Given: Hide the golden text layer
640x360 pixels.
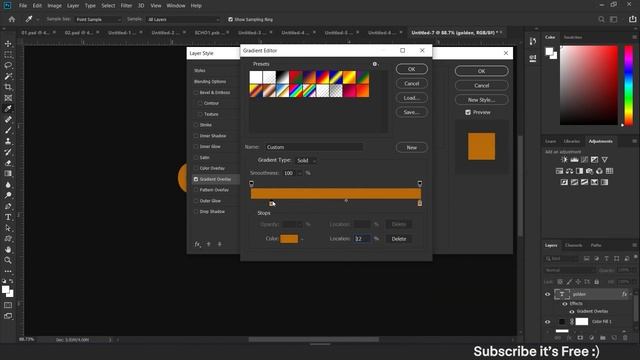Looking at the screenshot, I should tap(548, 294).
